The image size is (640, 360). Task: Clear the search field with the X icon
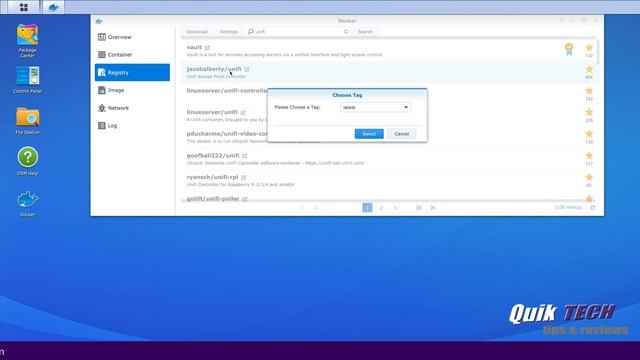pos(346,31)
